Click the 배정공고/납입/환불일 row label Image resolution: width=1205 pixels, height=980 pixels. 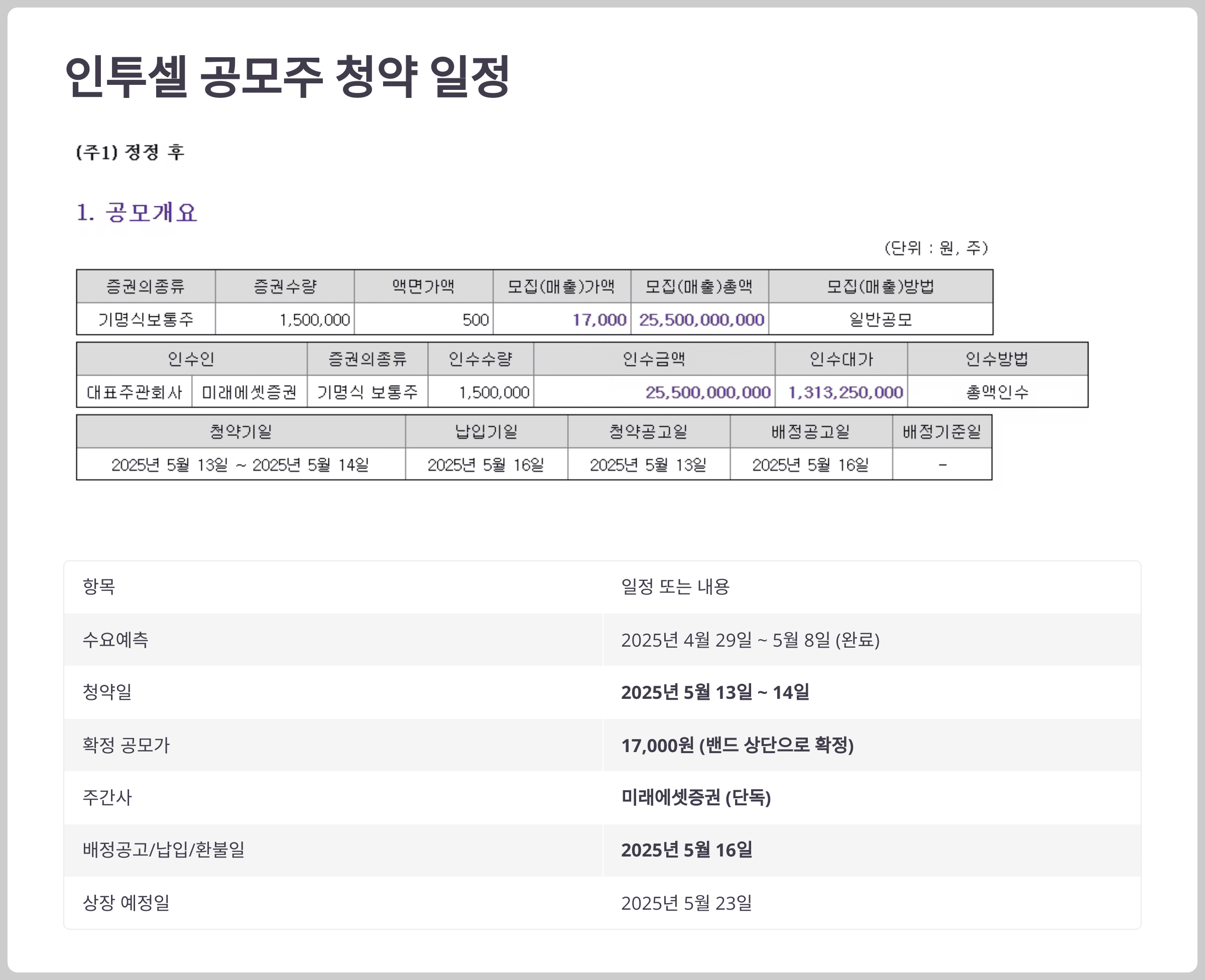point(164,849)
